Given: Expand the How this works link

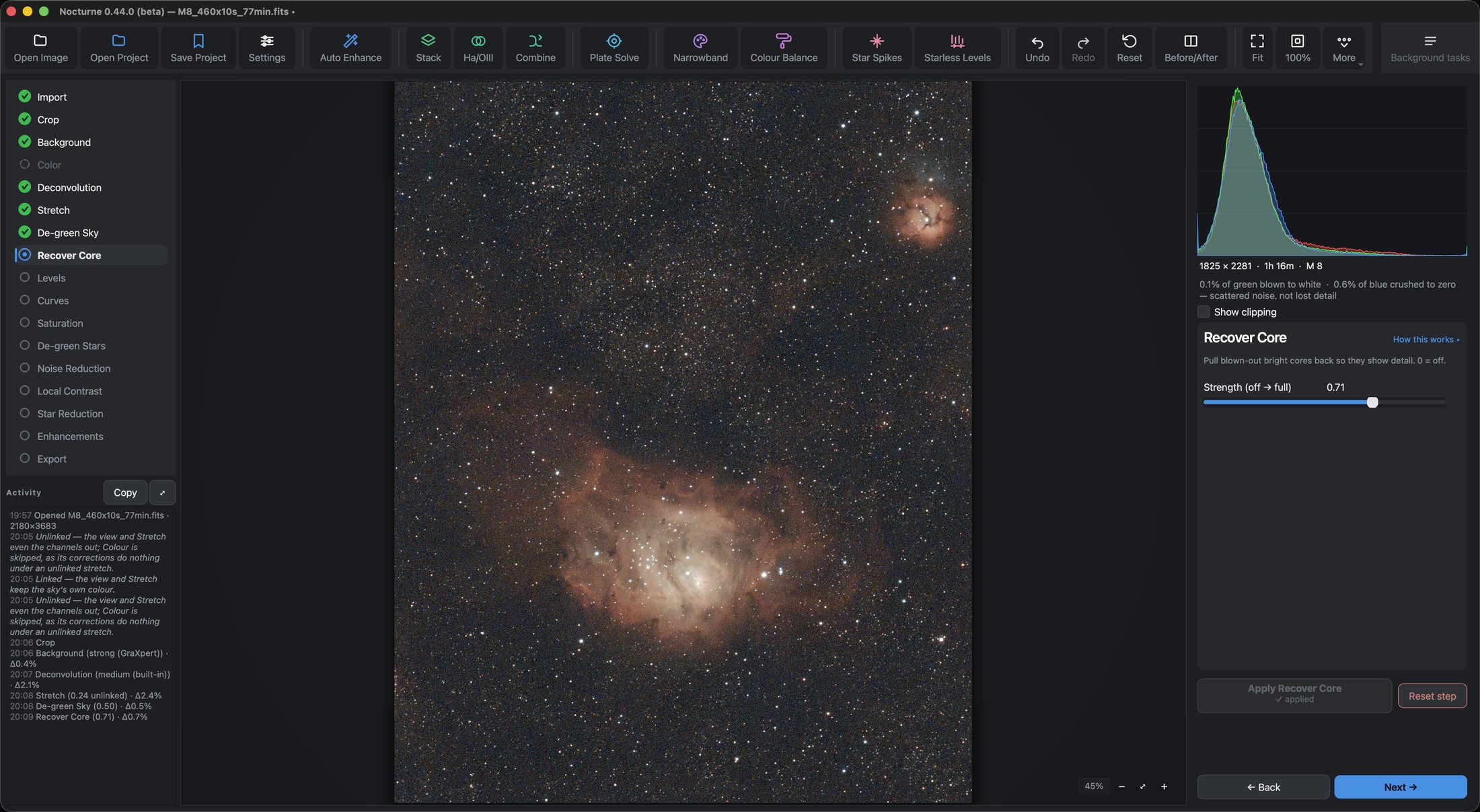Looking at the screenshot, I should [x=1426, y=340].
